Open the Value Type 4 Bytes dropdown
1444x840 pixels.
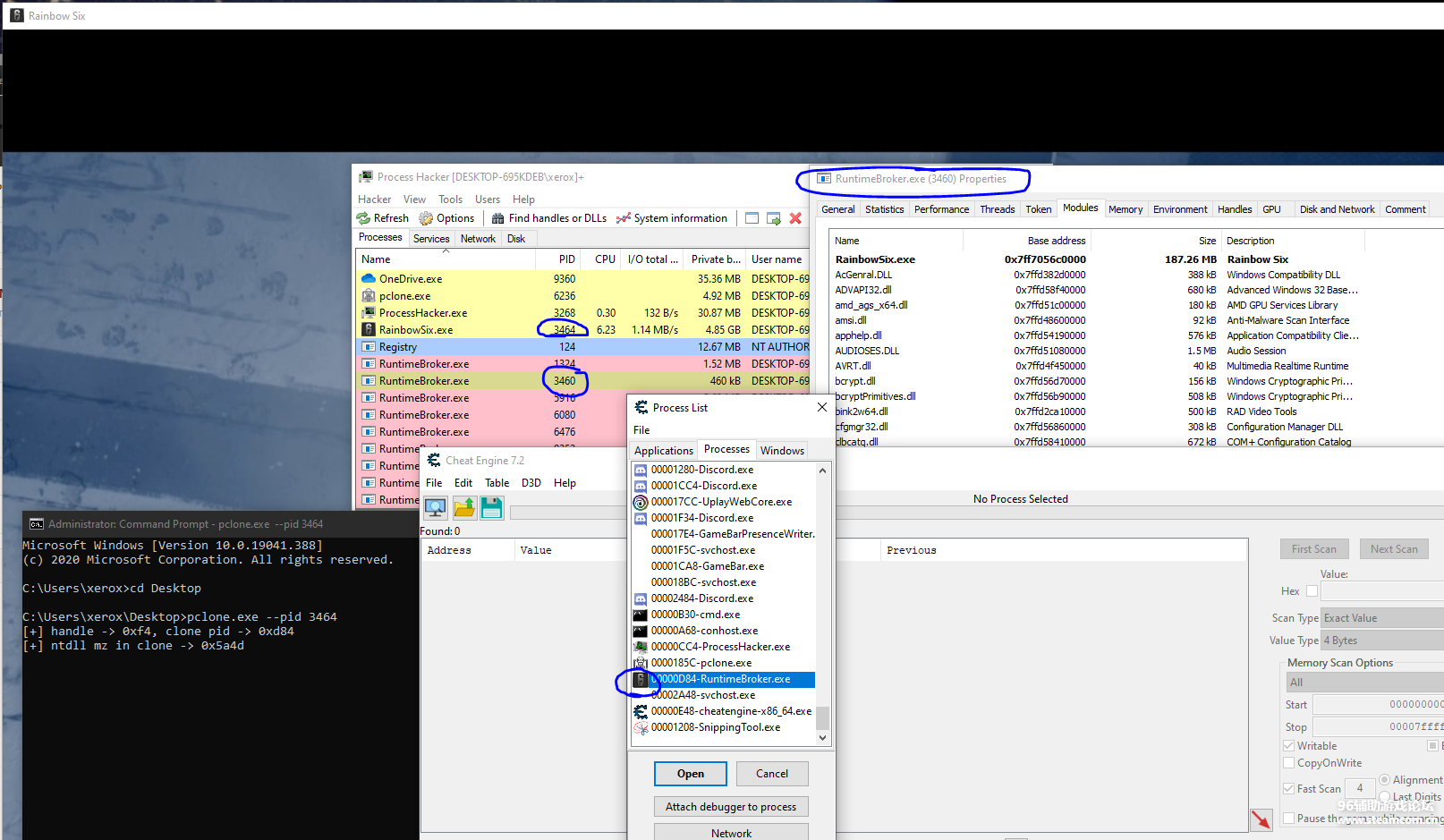click(1381, 641)
